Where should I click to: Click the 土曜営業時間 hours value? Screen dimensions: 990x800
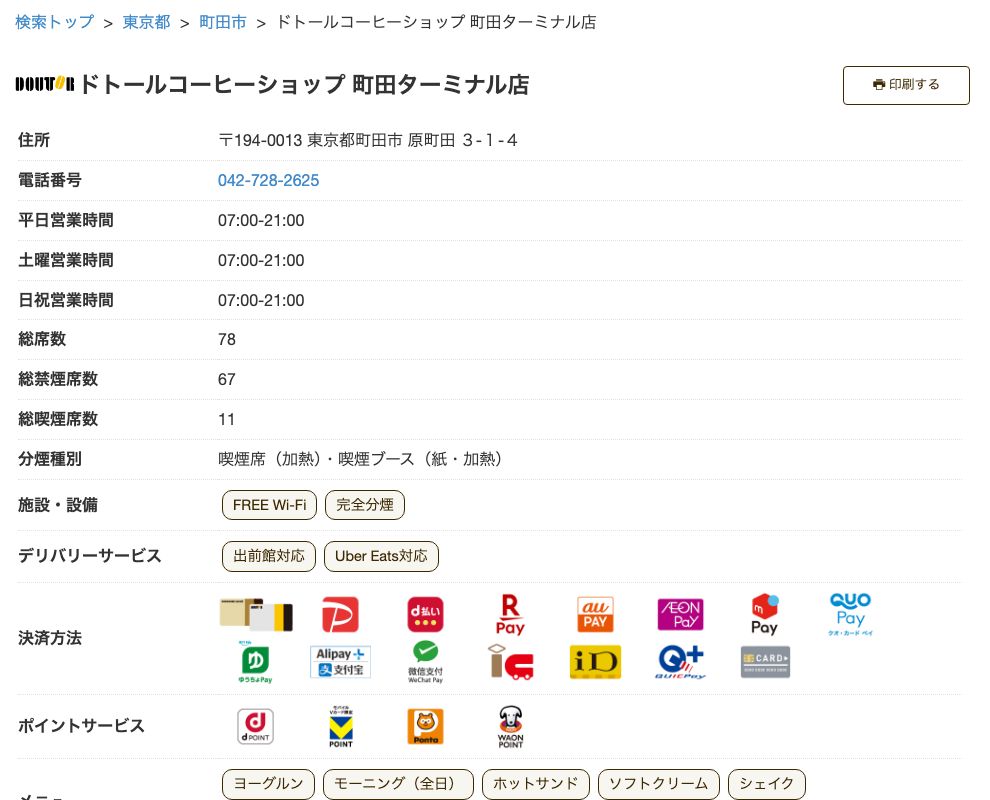click(x=261, y=260)
